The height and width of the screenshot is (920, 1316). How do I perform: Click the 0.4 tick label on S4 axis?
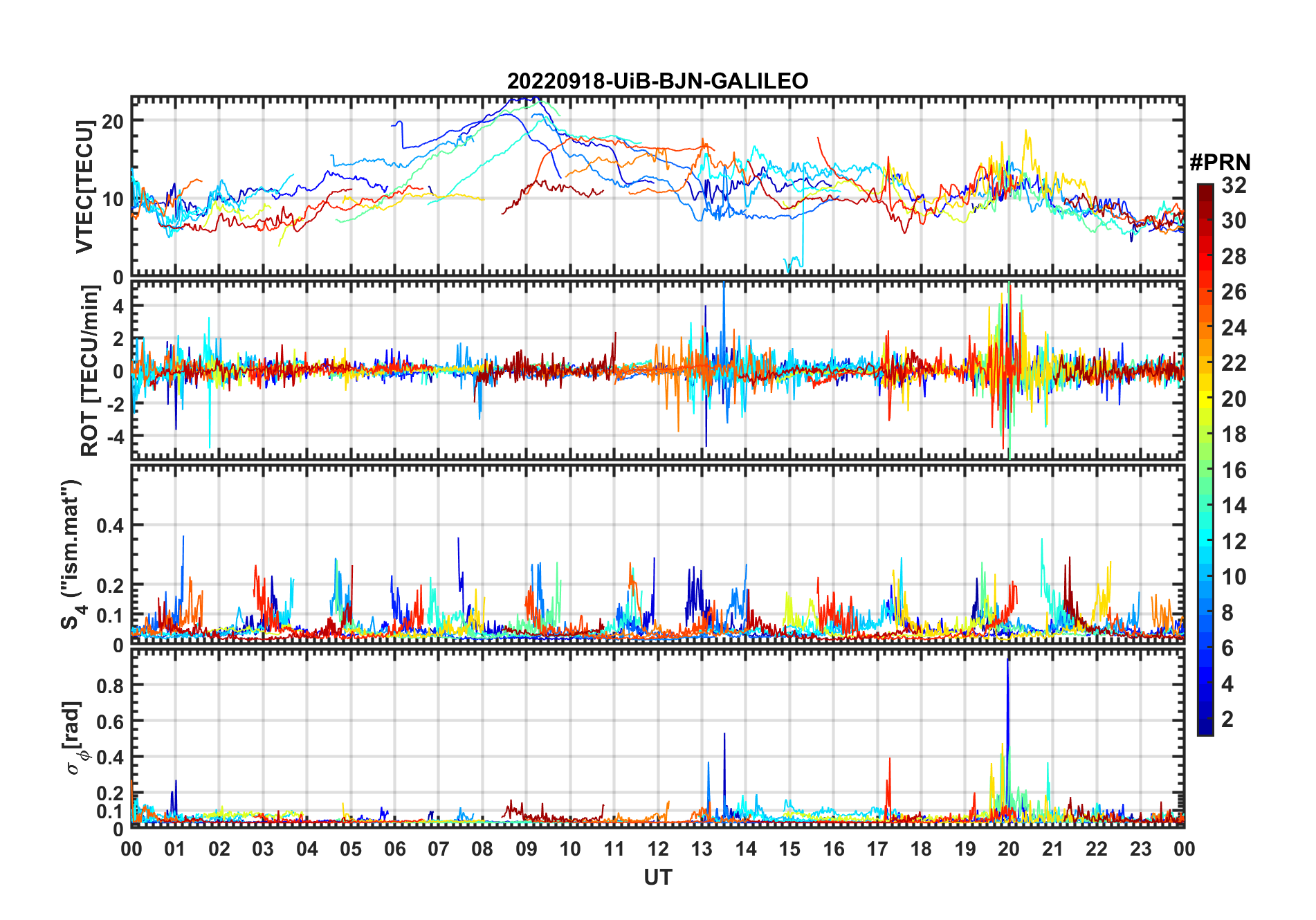click(111, 526)
